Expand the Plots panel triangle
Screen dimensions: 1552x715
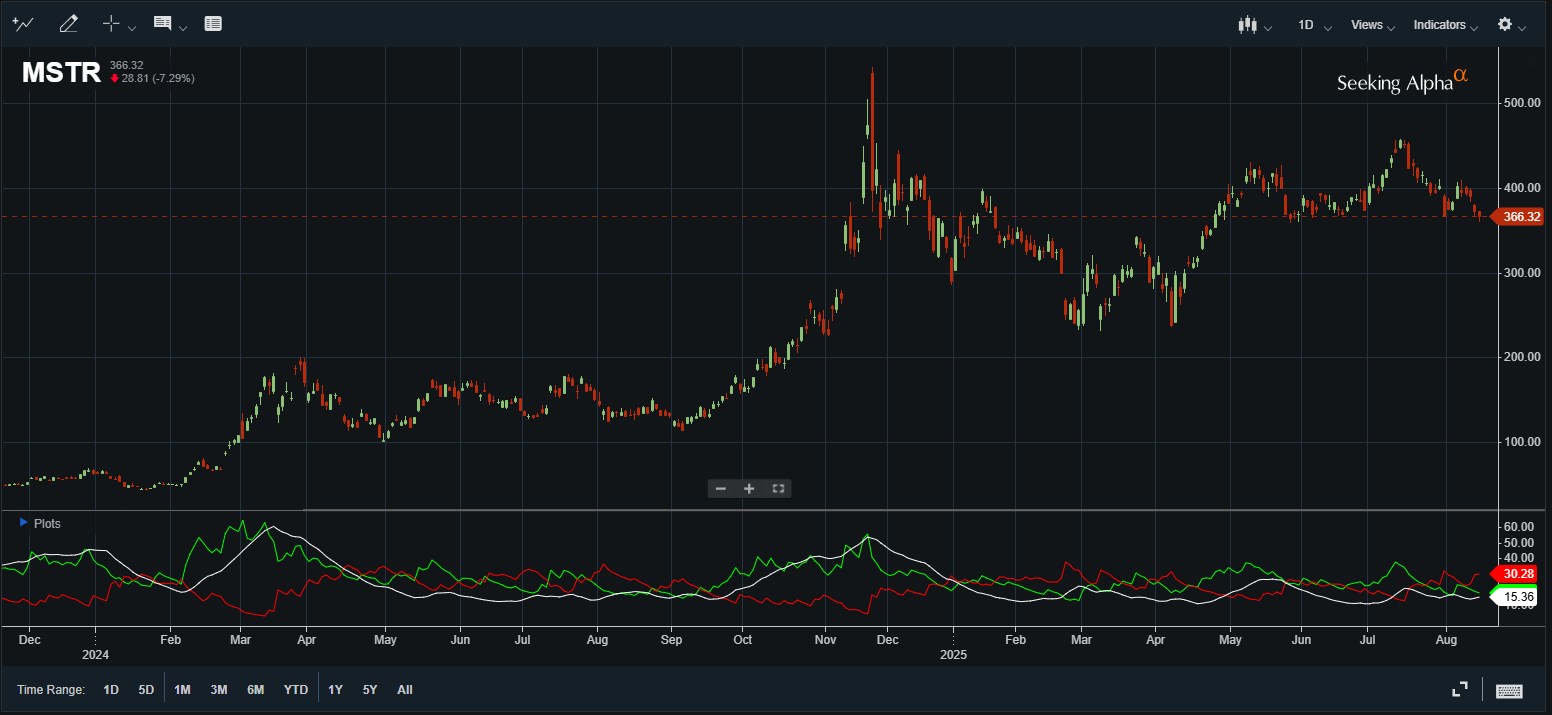pyautogui.click(x=23, y=523)
